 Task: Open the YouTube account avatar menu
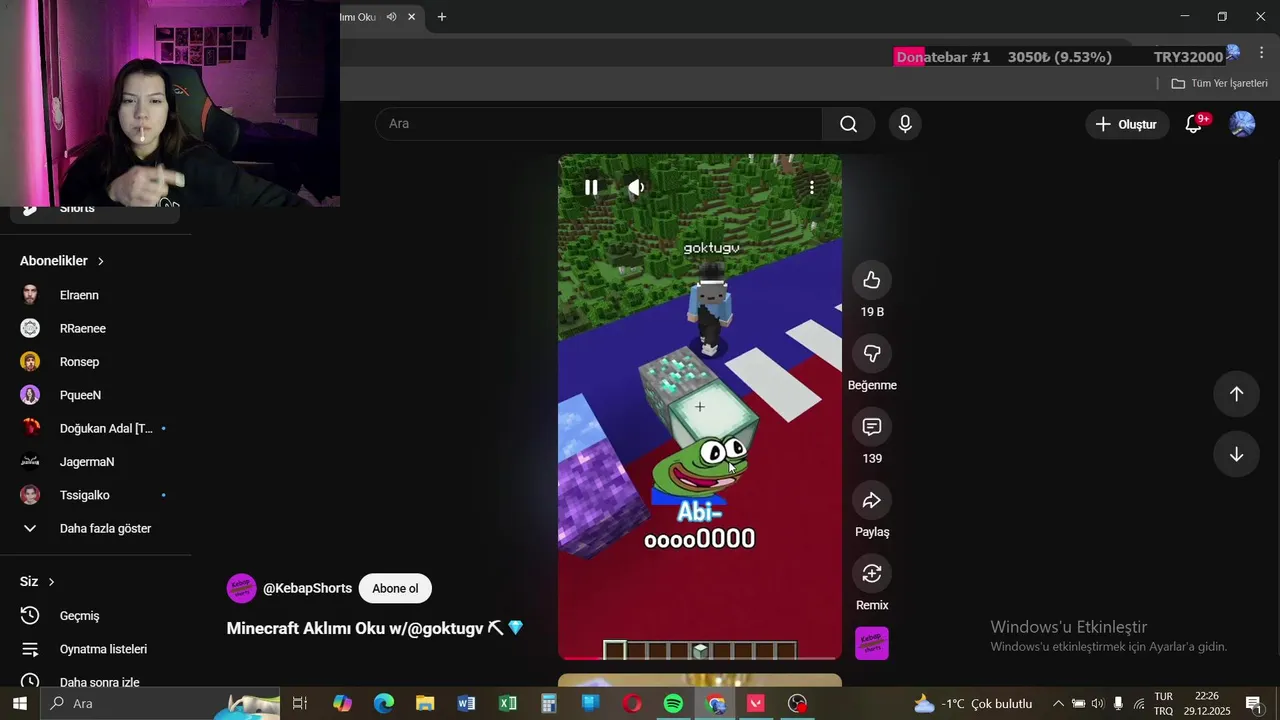[x=1242, y=124]
